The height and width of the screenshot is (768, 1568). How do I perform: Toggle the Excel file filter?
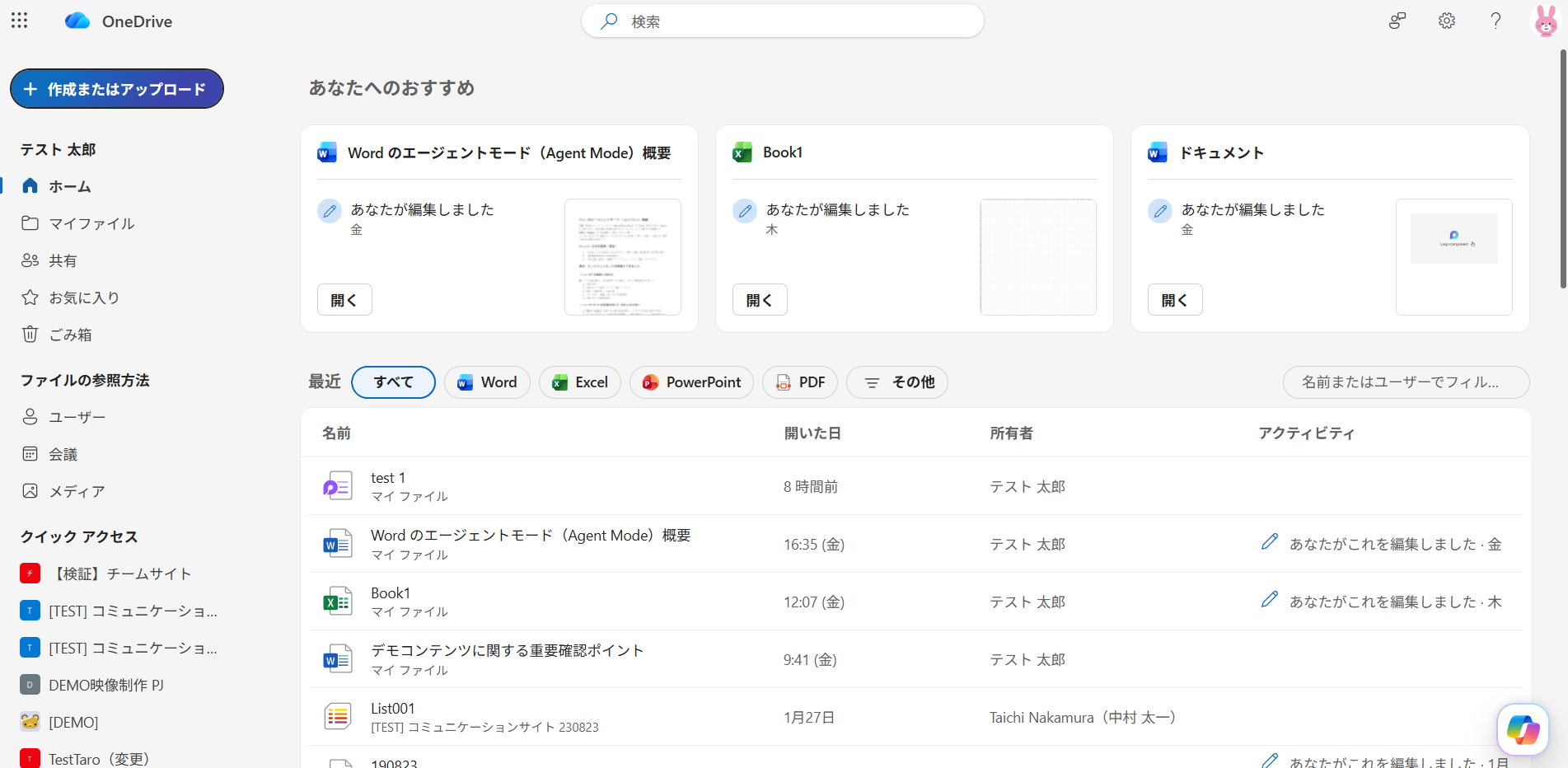click(579, 382)
